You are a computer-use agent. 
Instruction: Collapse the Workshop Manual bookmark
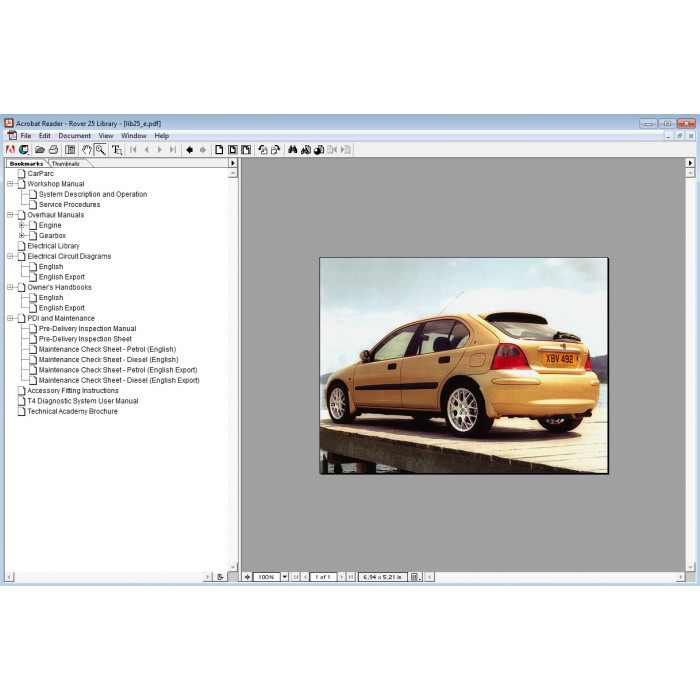[10, 183]
